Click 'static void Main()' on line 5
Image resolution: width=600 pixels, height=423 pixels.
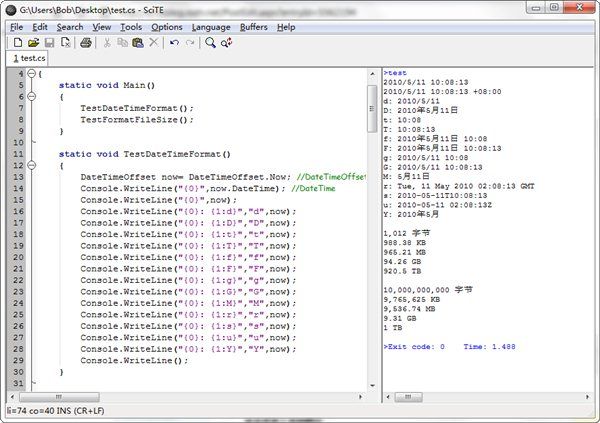click(107, 85)
